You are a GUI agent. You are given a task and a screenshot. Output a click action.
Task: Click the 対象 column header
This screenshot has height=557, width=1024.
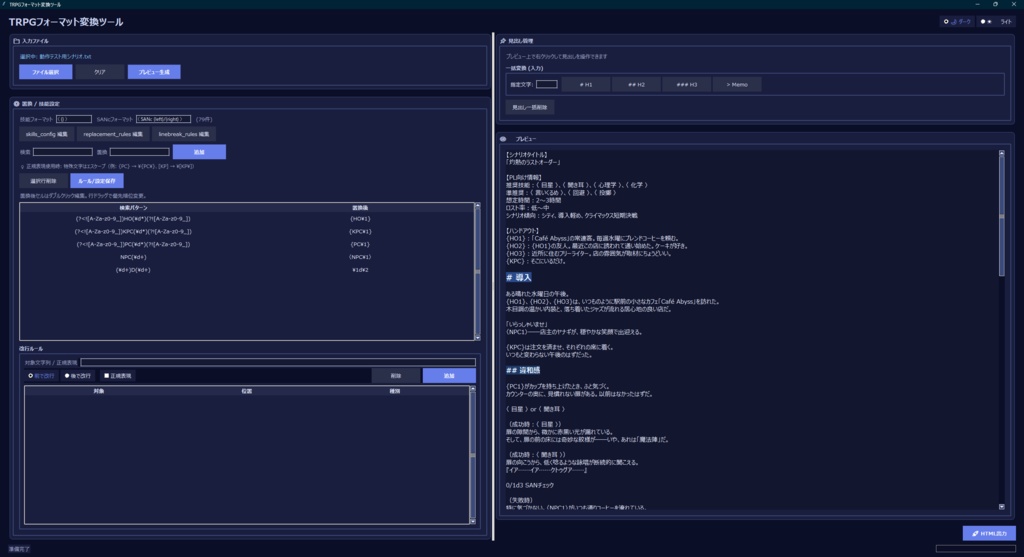pyautogui.click(x=99, y=390)
